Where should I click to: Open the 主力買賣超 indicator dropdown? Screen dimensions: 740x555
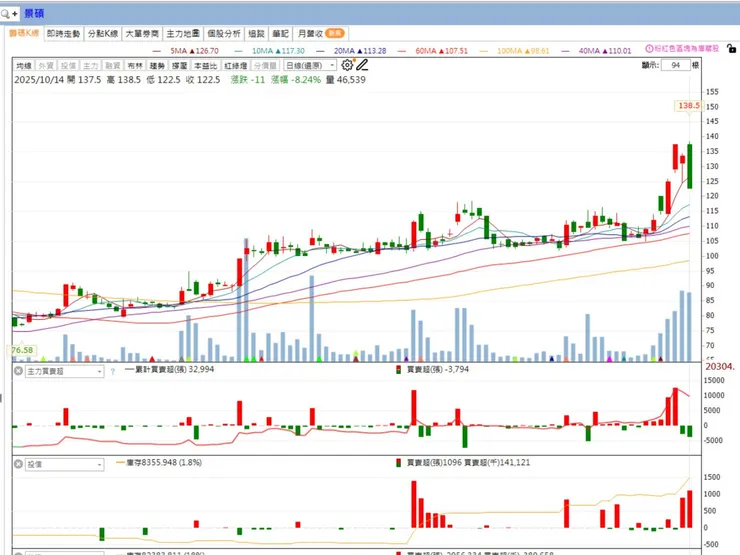click(64, 371)
